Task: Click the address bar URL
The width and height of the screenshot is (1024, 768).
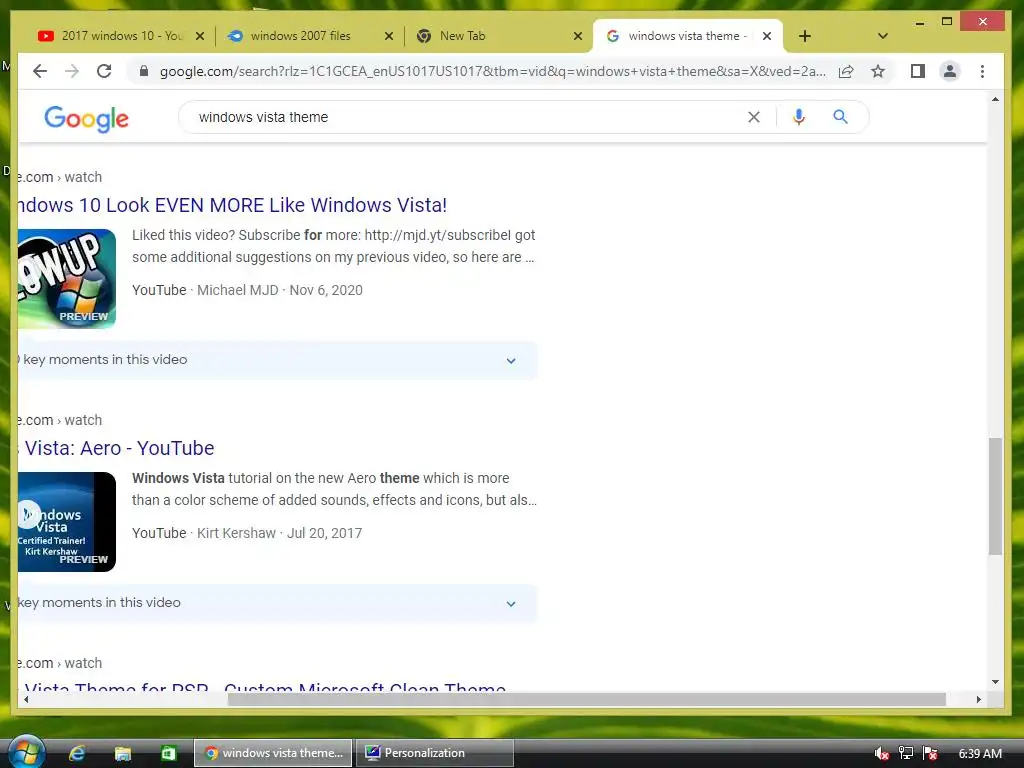Action: pos(492,71)
